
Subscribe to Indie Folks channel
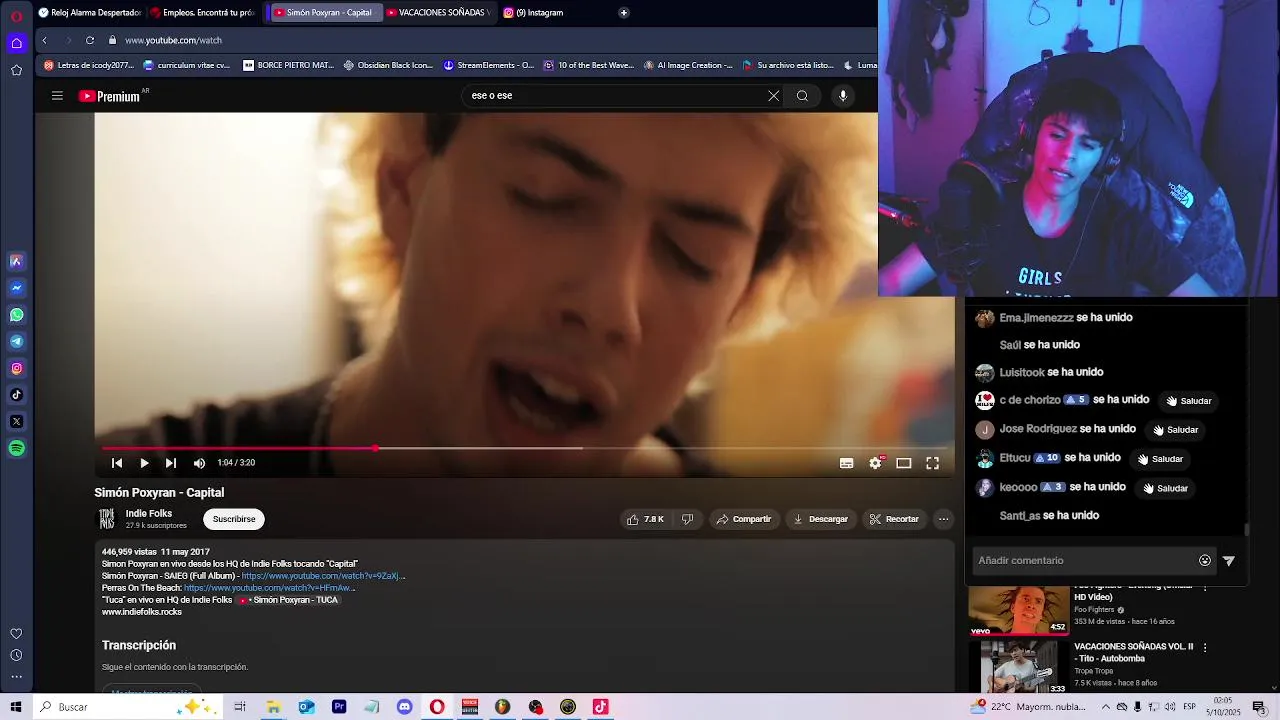pos(234,519)
